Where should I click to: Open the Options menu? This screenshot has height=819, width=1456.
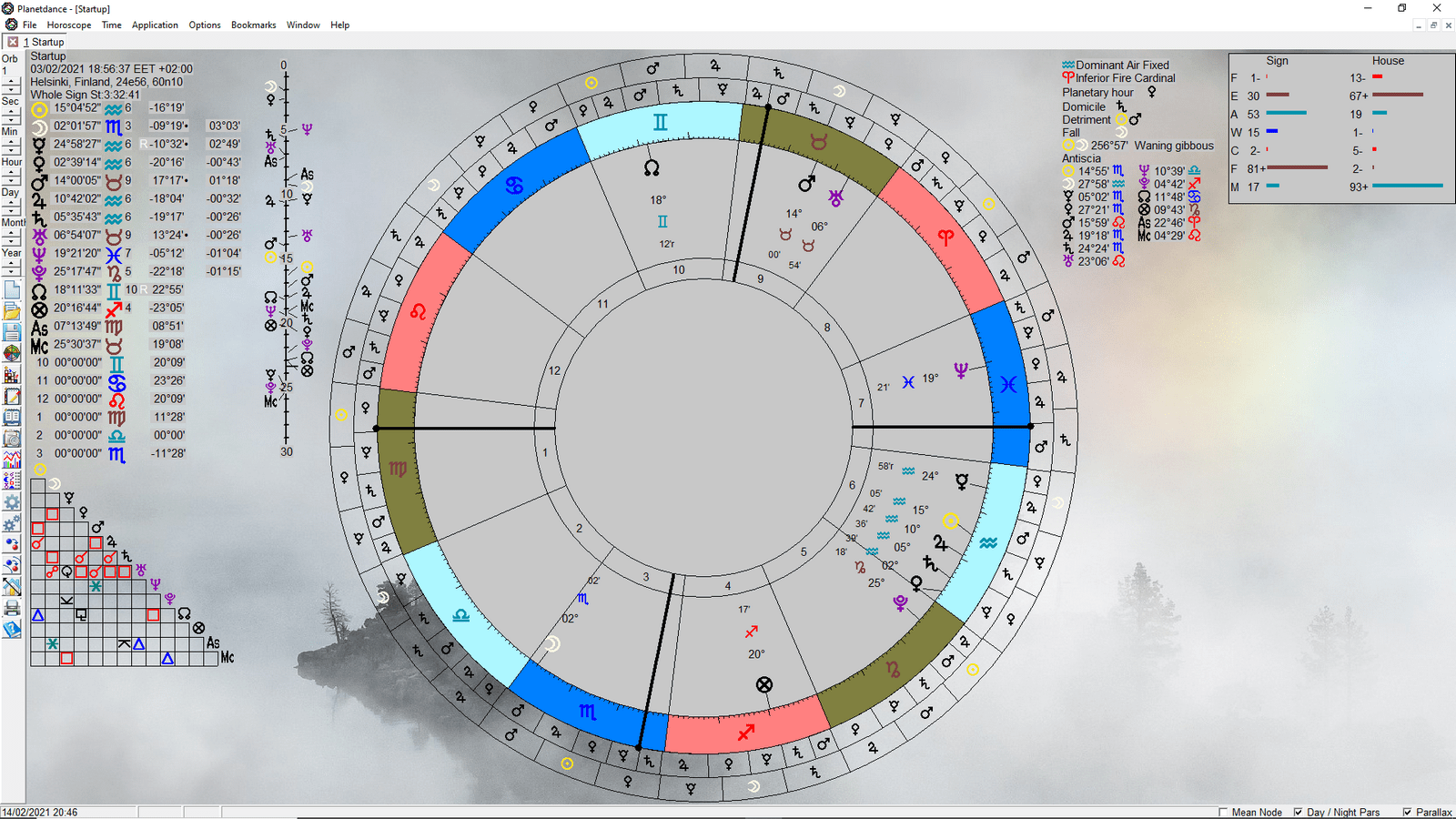coord(205,25)
